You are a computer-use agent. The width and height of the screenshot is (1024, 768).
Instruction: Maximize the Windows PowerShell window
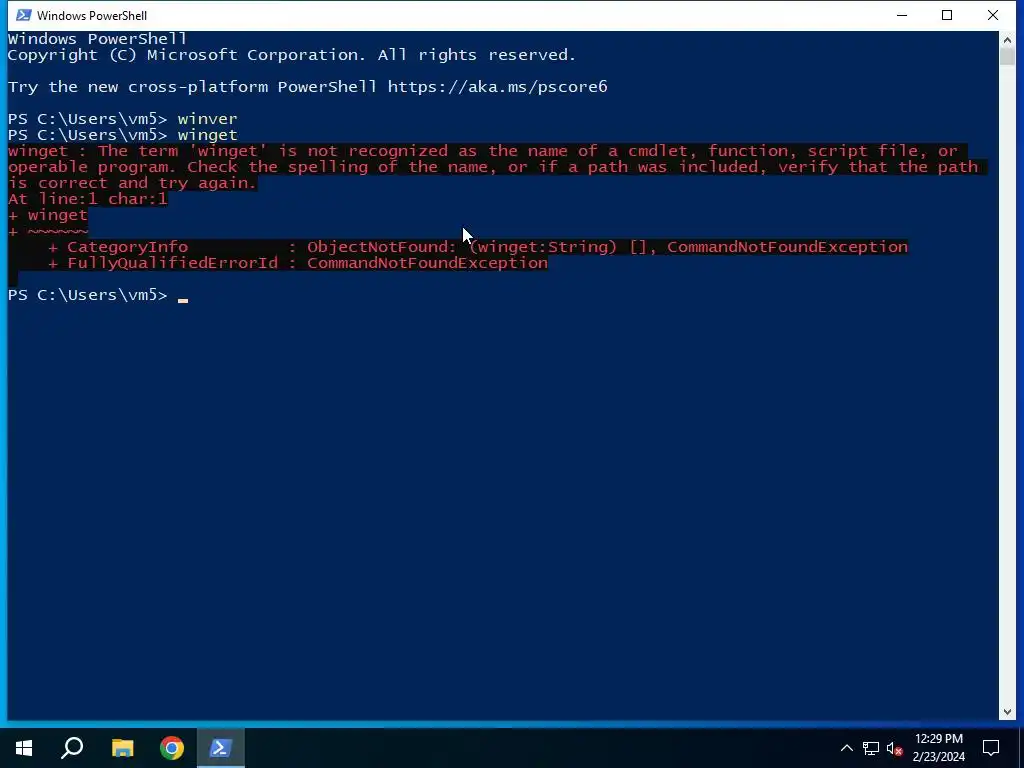point(947,15)
